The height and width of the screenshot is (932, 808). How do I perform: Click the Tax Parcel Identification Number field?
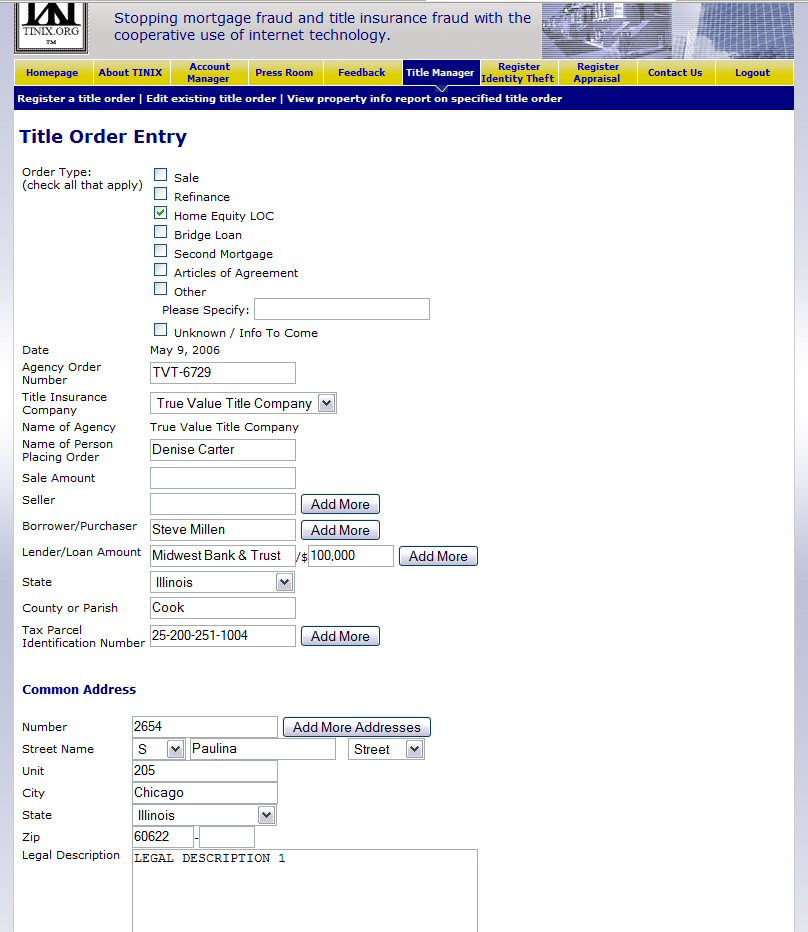click(223, 635)
